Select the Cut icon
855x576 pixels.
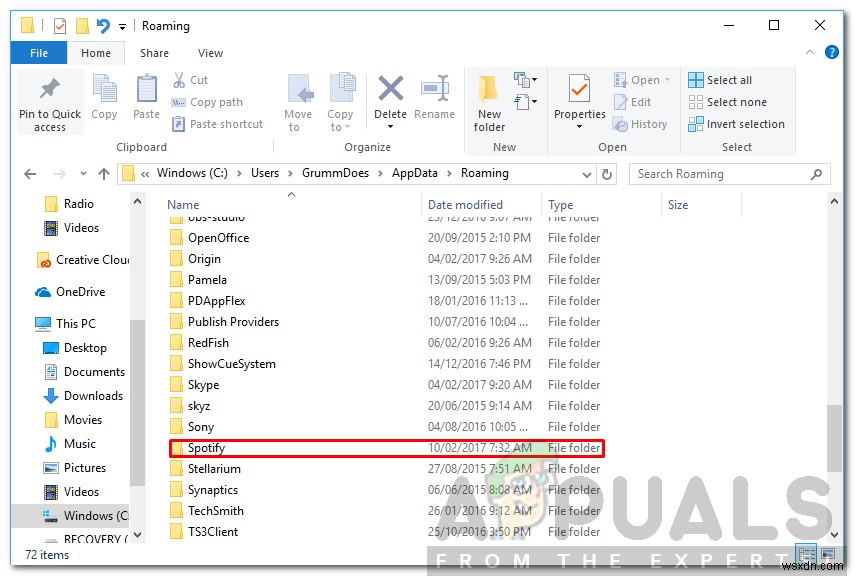[183, 77]
